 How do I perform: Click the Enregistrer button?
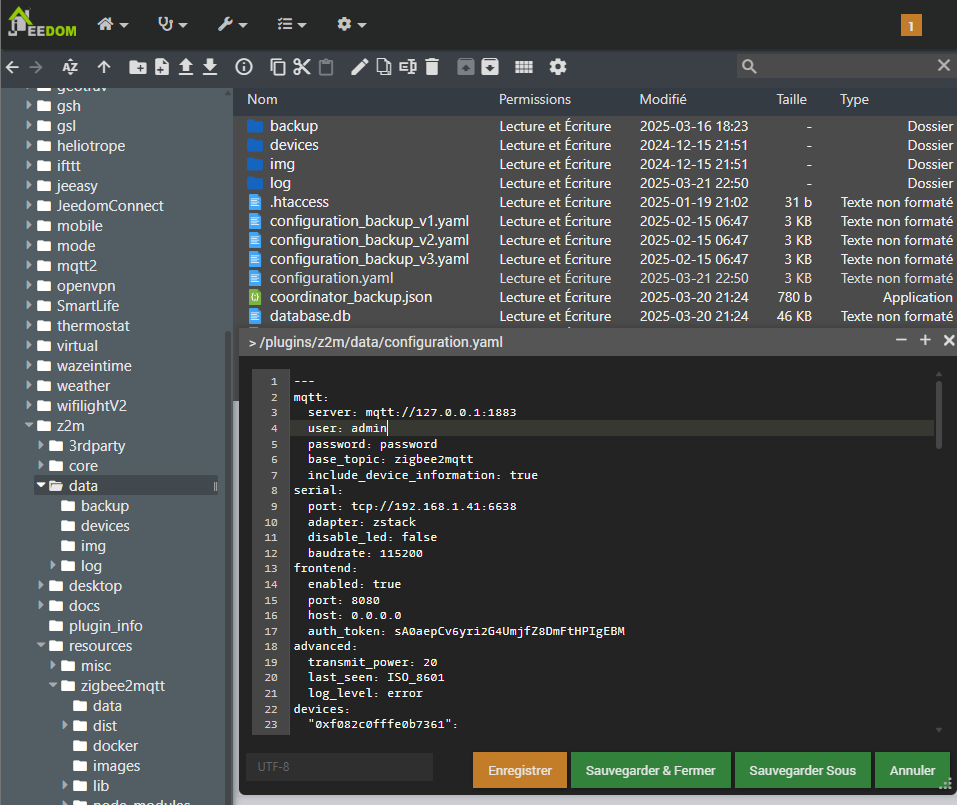[520, 771]
